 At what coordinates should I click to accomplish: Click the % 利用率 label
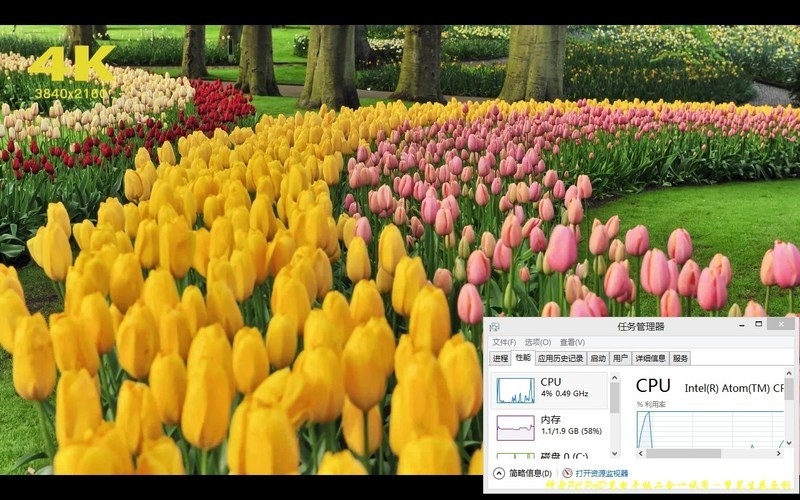(x=651, y=405)
